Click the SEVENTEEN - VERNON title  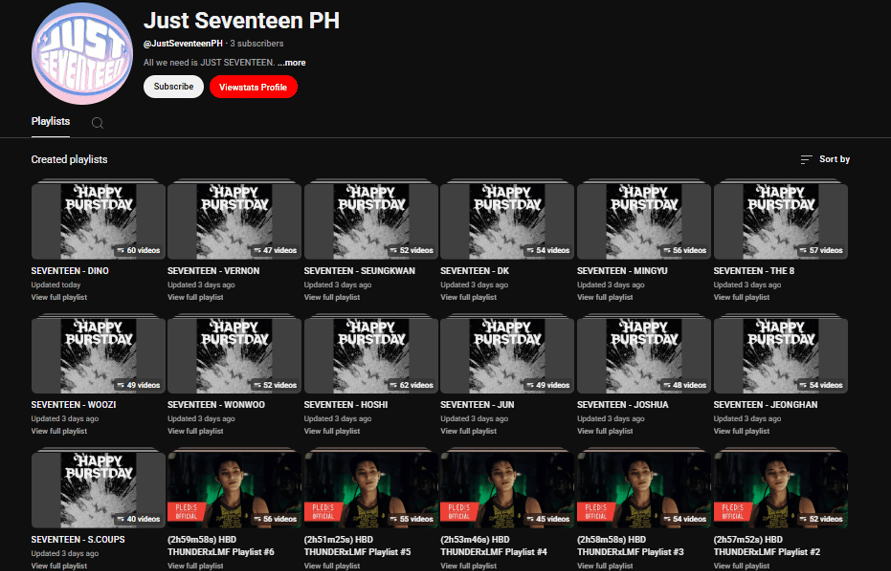214,271
